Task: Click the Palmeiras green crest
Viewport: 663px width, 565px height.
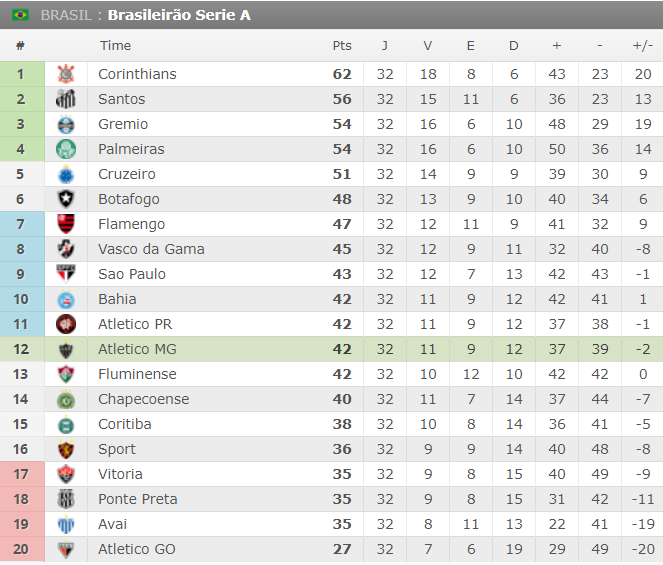Action: tap(66, 149)
